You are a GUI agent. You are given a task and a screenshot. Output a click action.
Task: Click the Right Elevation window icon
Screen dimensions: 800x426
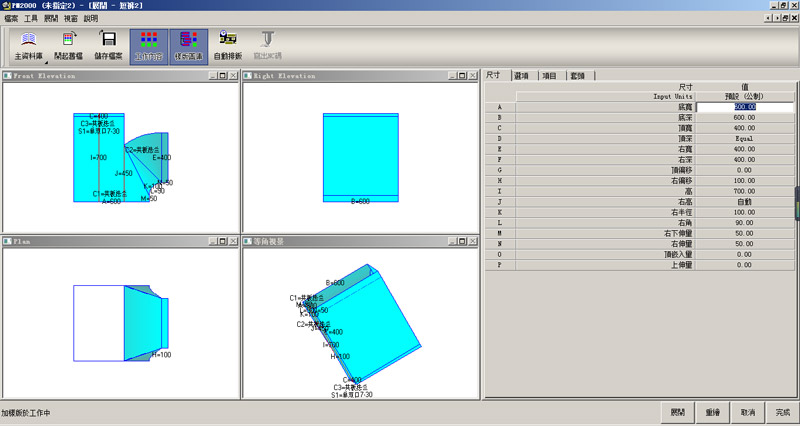(247, 76)
